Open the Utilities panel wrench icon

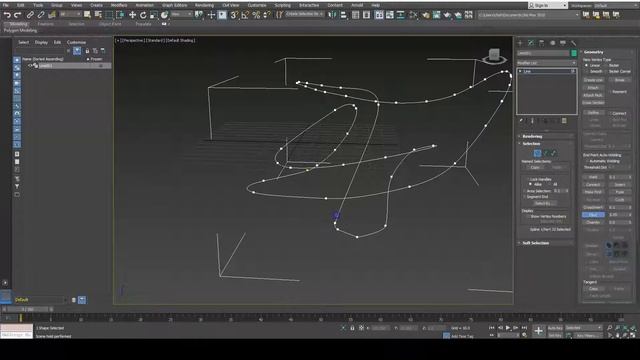click(573, 43)
